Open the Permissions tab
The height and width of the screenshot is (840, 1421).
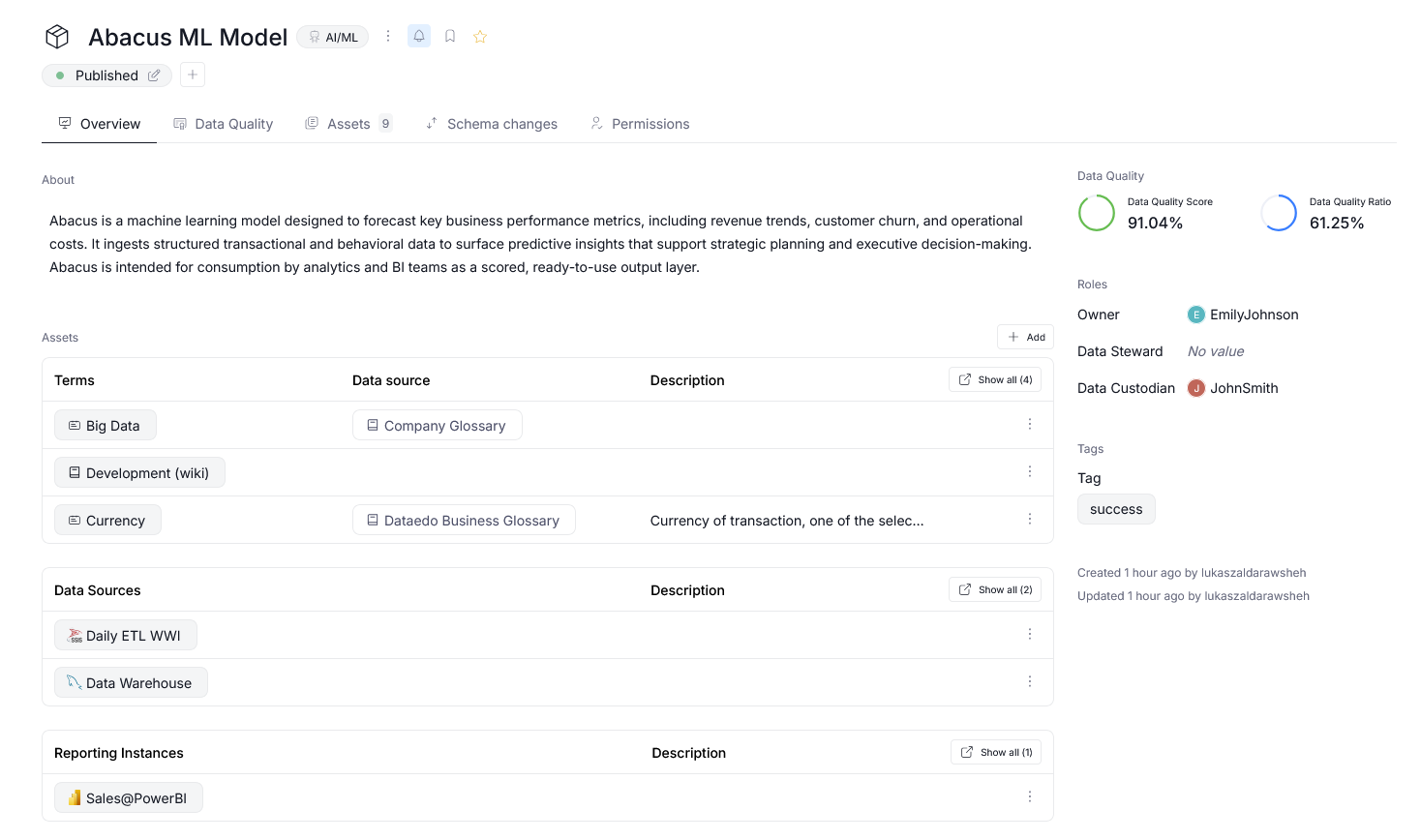640,124
